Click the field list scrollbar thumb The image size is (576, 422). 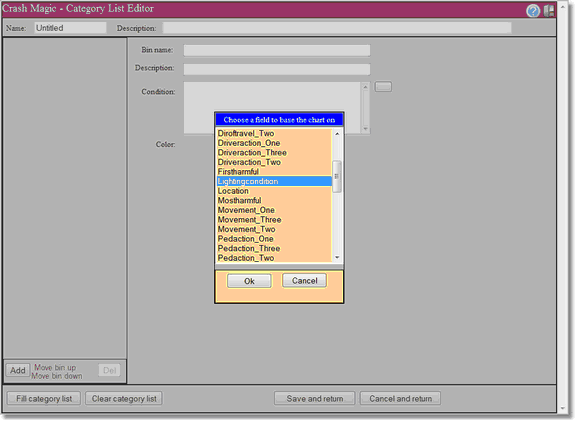click(x=337, y=176)
